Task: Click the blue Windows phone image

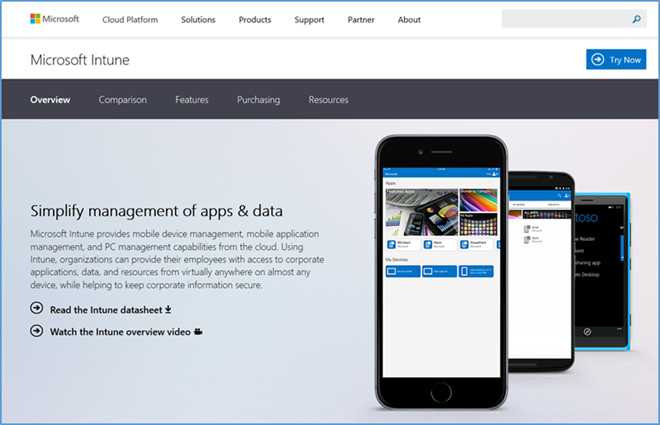Action: tap(602, 272)
